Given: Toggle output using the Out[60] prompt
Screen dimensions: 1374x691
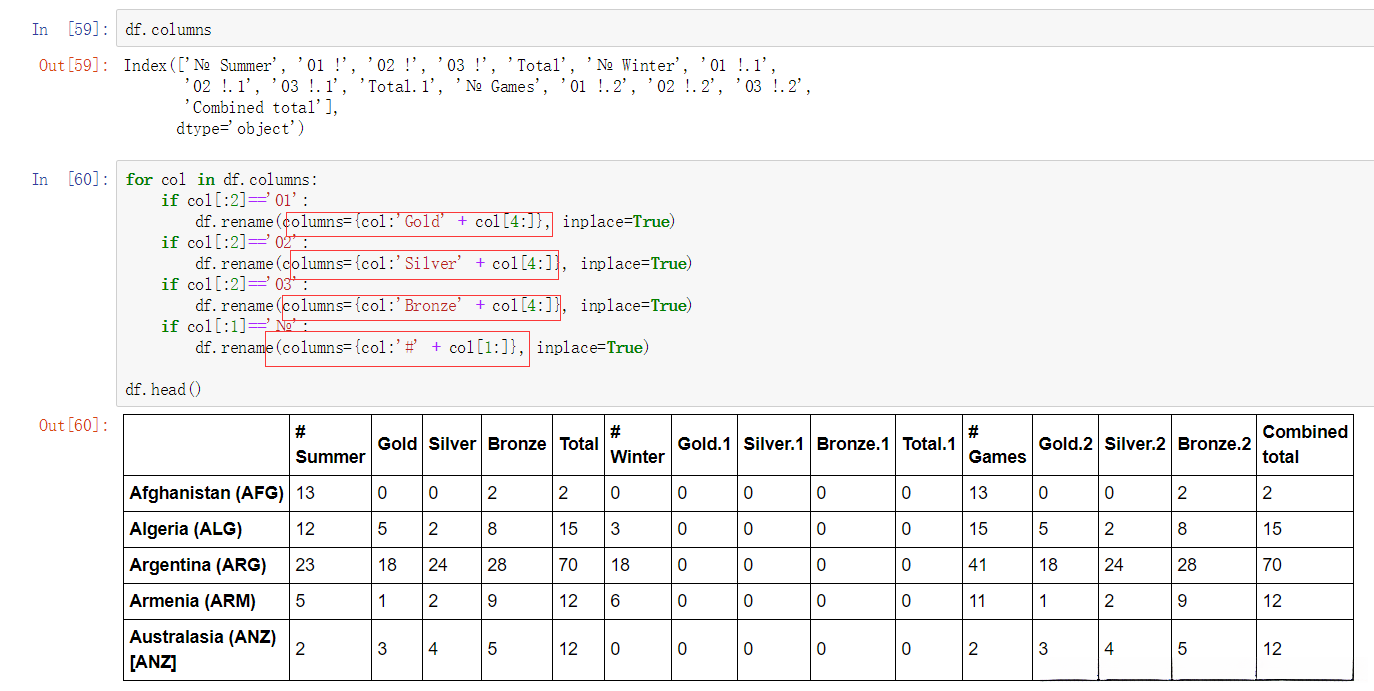Looking at the screenshot, I should [x=72, y=426].
